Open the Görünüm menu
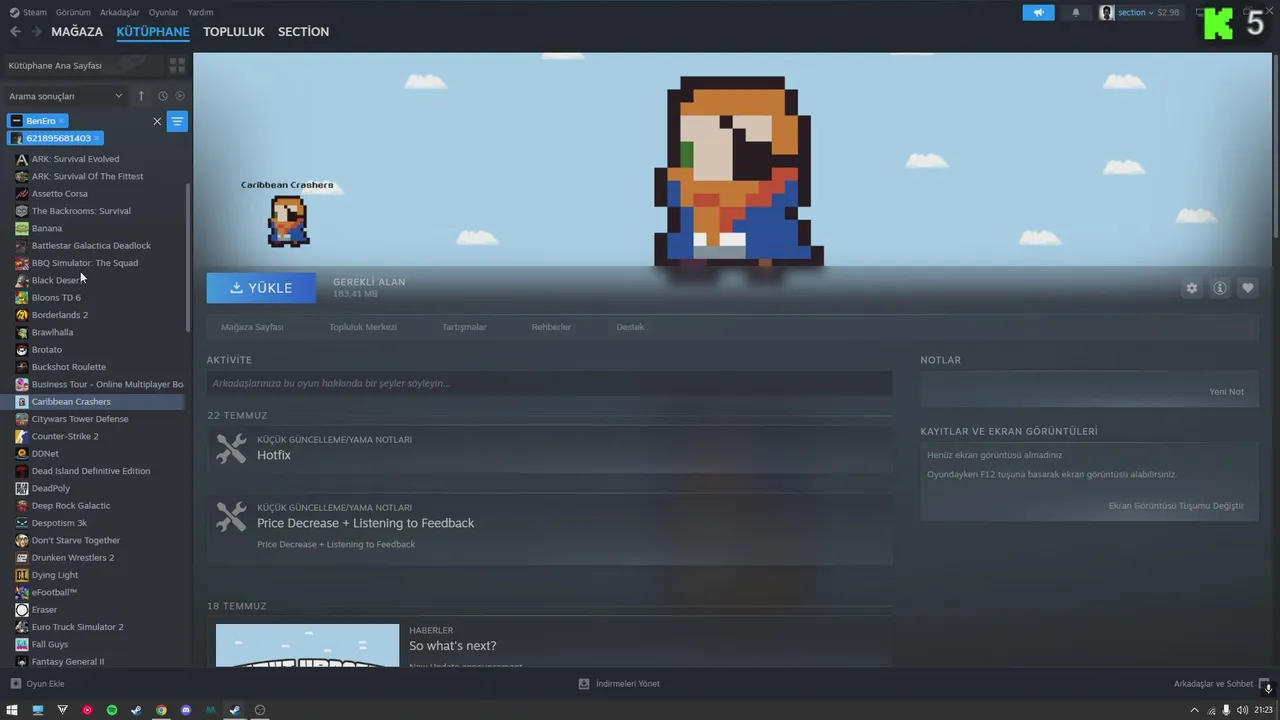Viewport: 1280px width, 720px height. [x=73, y=12]
